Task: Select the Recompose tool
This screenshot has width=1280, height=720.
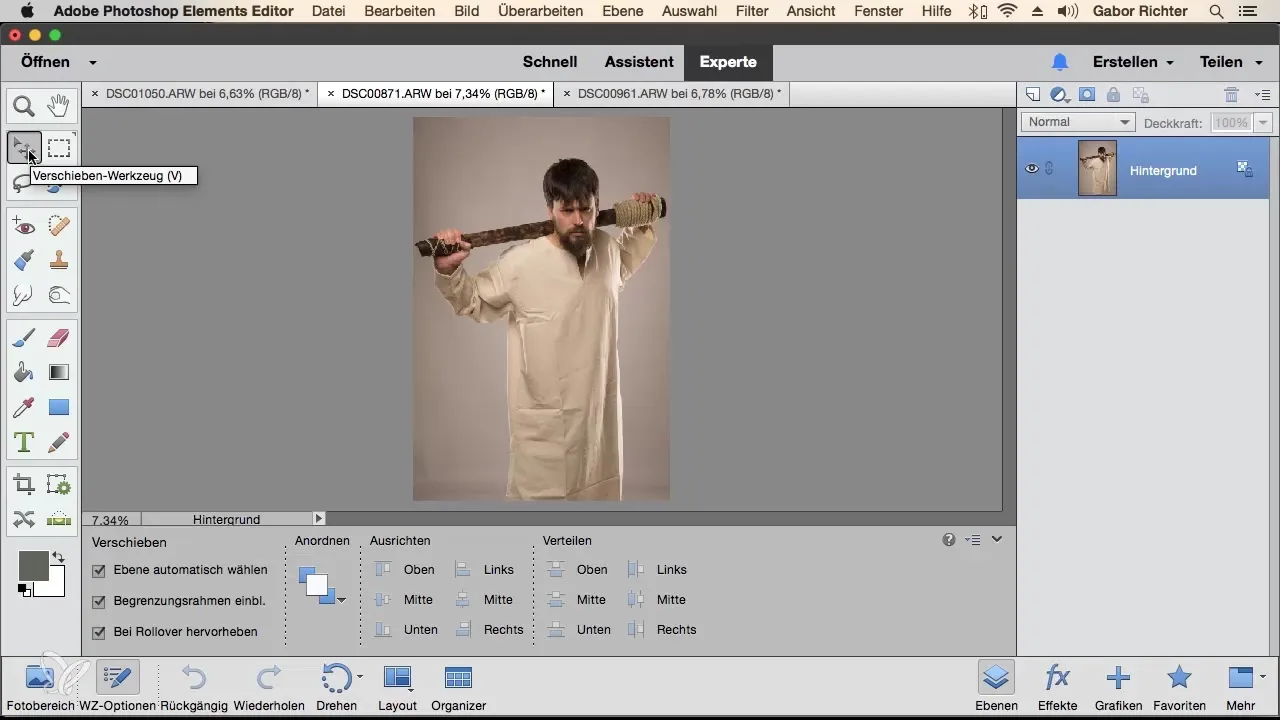Action: point(59,485)
